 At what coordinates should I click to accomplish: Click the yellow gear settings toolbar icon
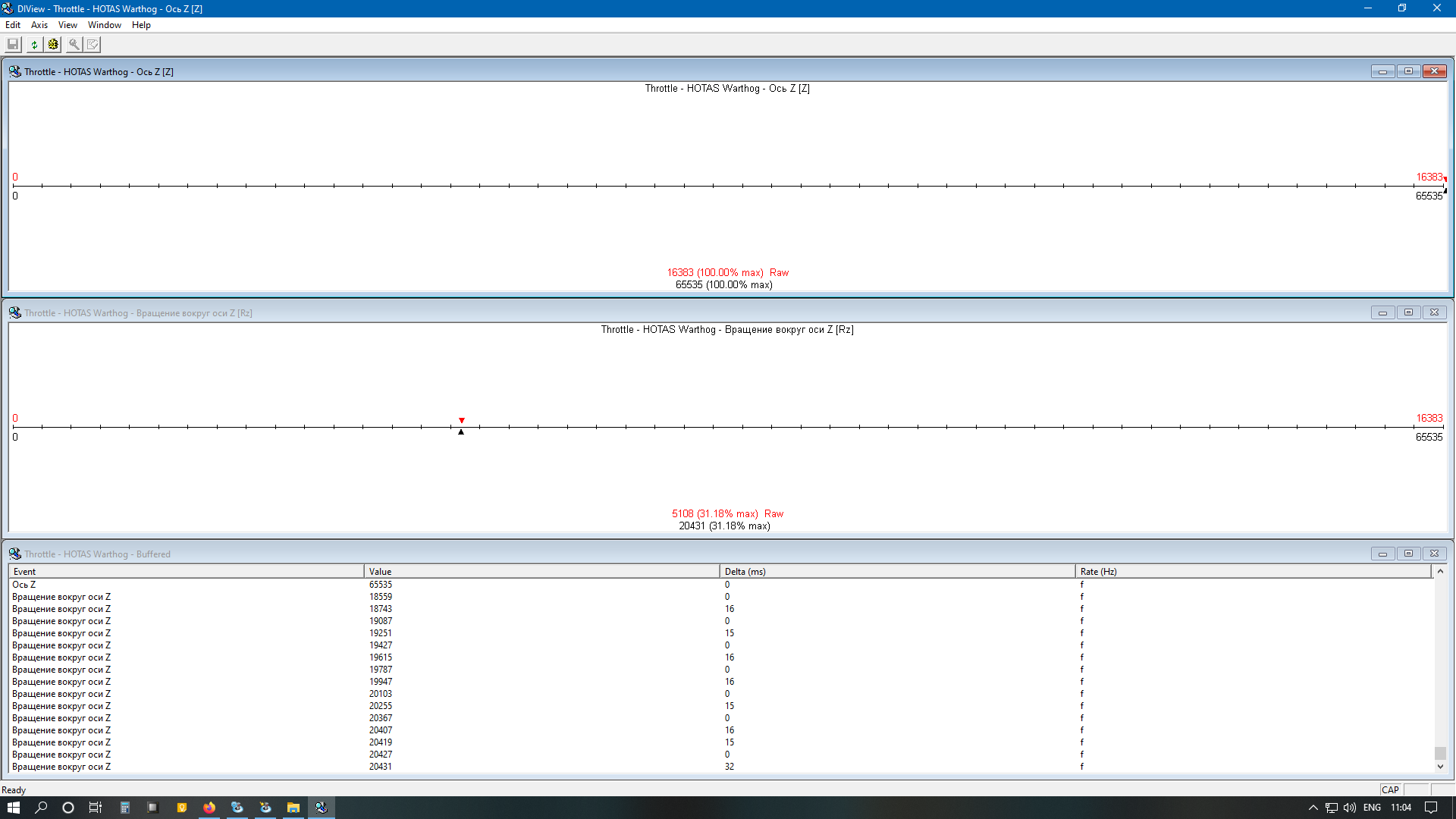coord(53,45)
